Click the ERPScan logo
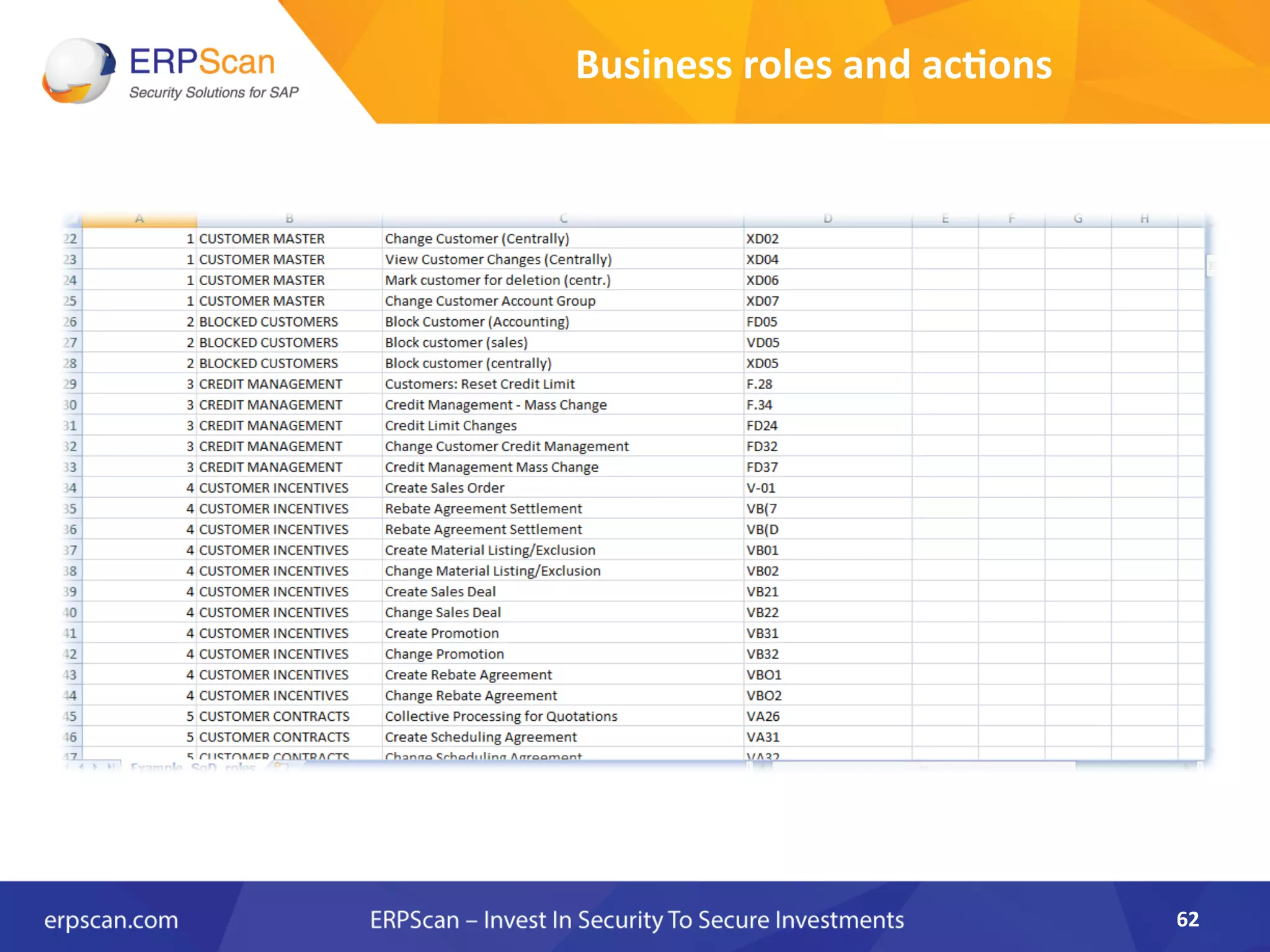 (171, 71)
